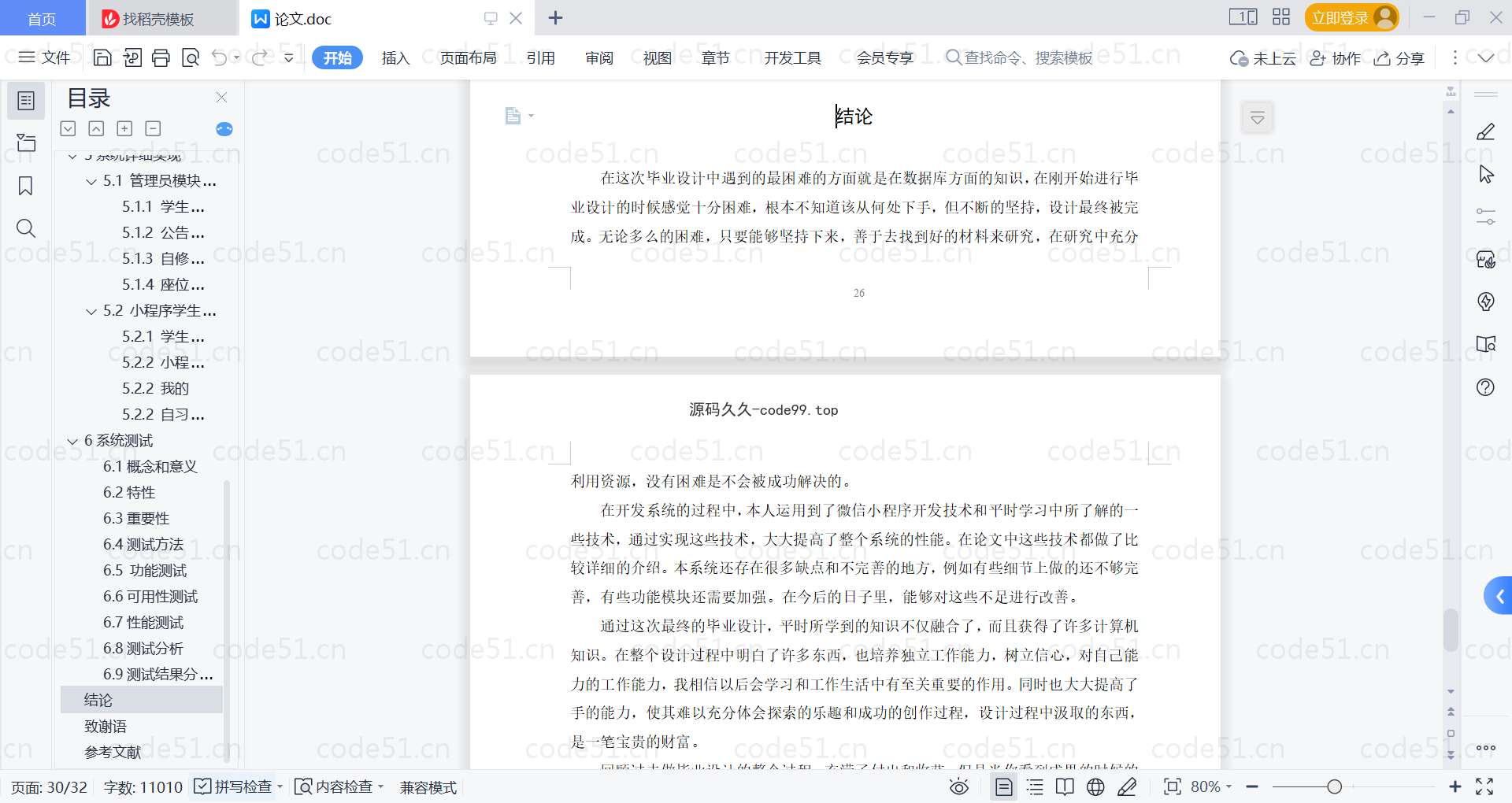The width and height of the screenshot is (1512, 803).
Task: Click the properties sliders icon in right sidebar
Action: coord(1486,216)
